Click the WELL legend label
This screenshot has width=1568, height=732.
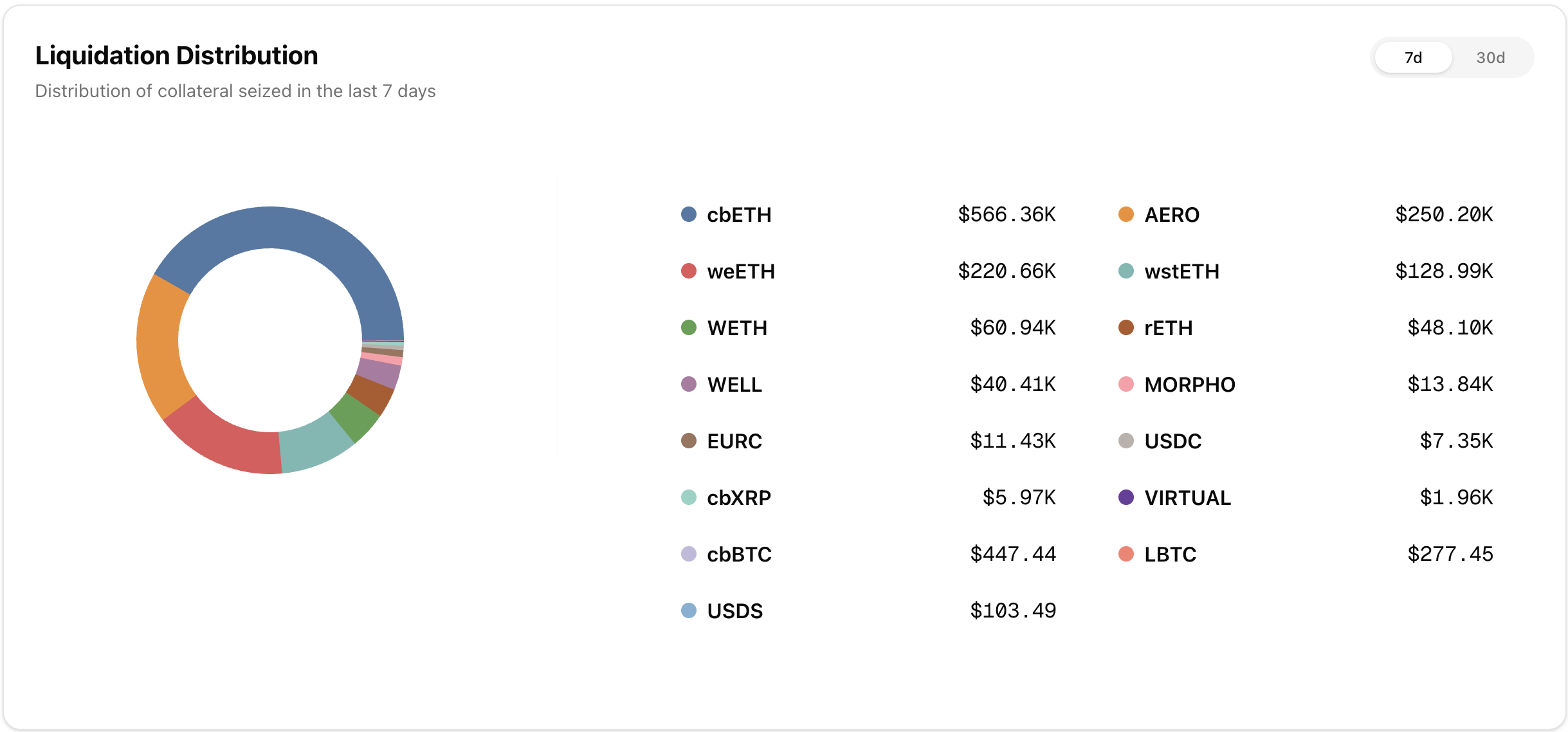734,385
